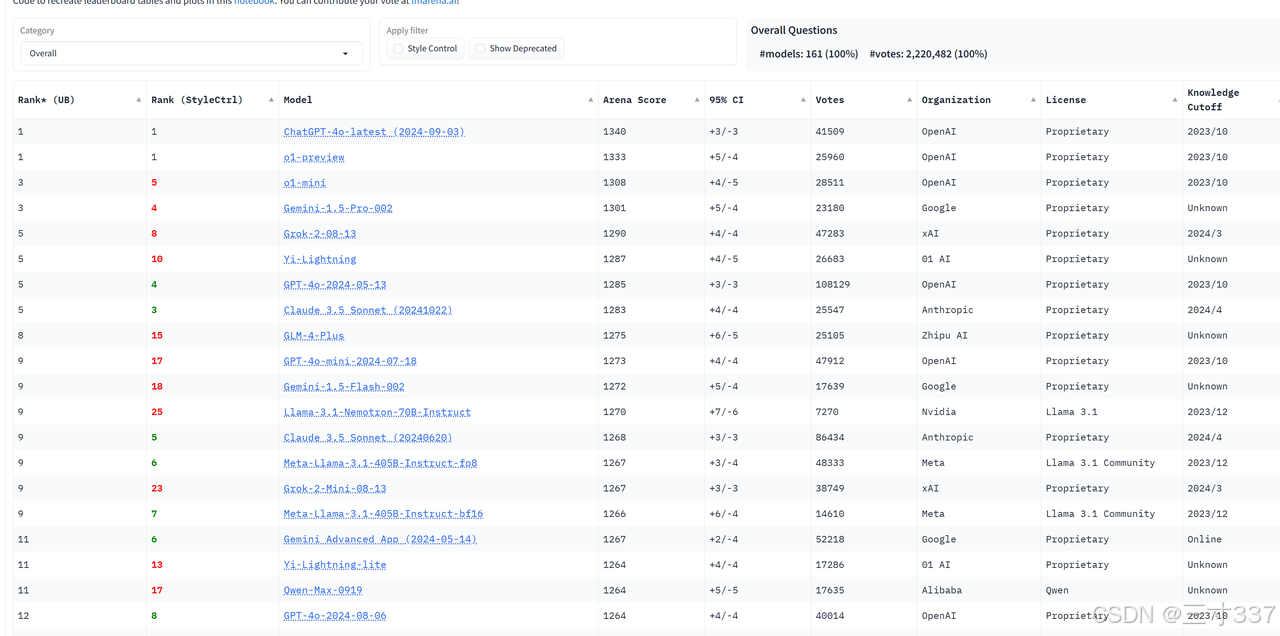The width and height of the screenshot is (1280, 636).
Task: Sort by Rank* (UB) column arrow
Action: click(x=138, y=100)
